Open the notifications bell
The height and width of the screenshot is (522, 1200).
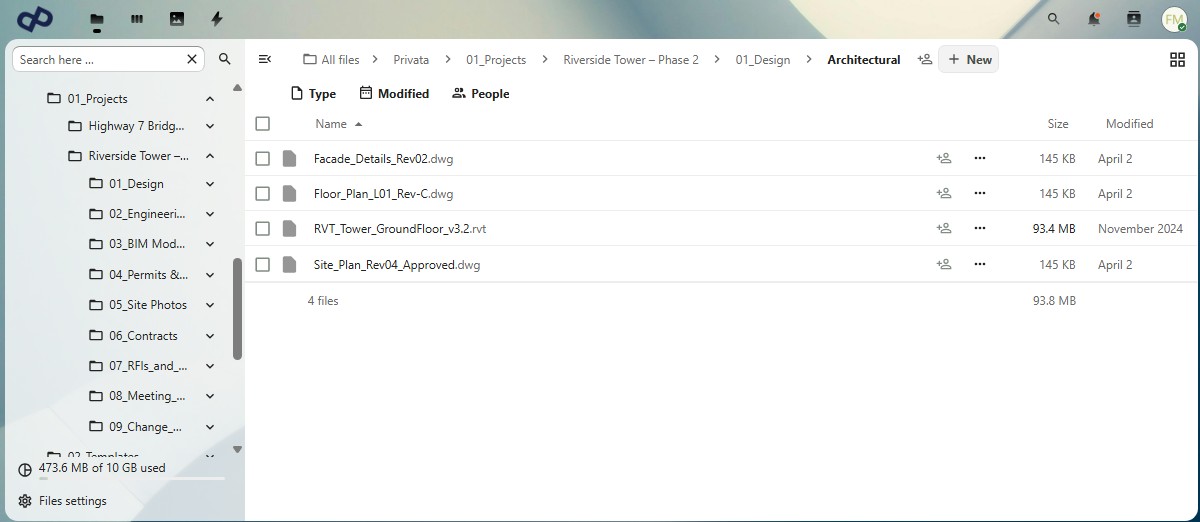[x=1094, y=19]
